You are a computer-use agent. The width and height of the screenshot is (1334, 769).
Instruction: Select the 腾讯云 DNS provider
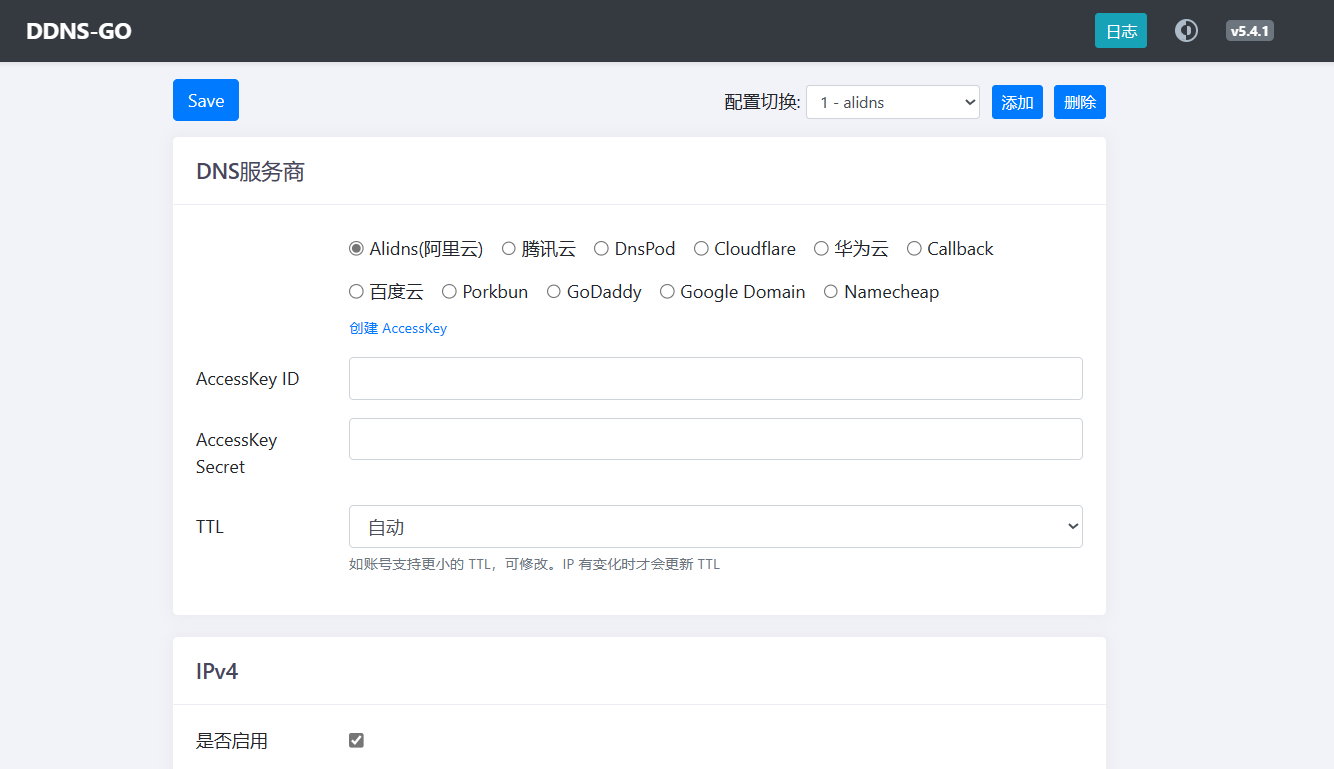click(509, 248)
